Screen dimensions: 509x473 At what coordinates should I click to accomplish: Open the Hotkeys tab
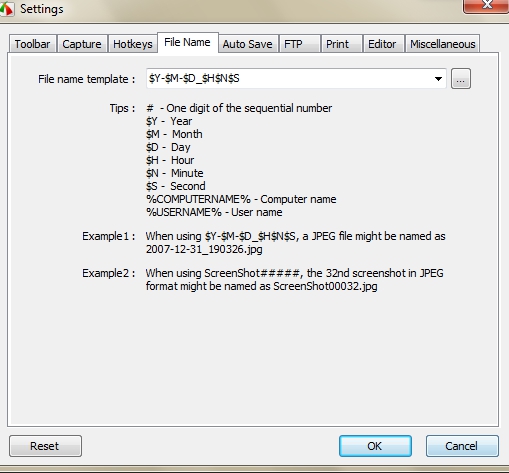(133, 44)
